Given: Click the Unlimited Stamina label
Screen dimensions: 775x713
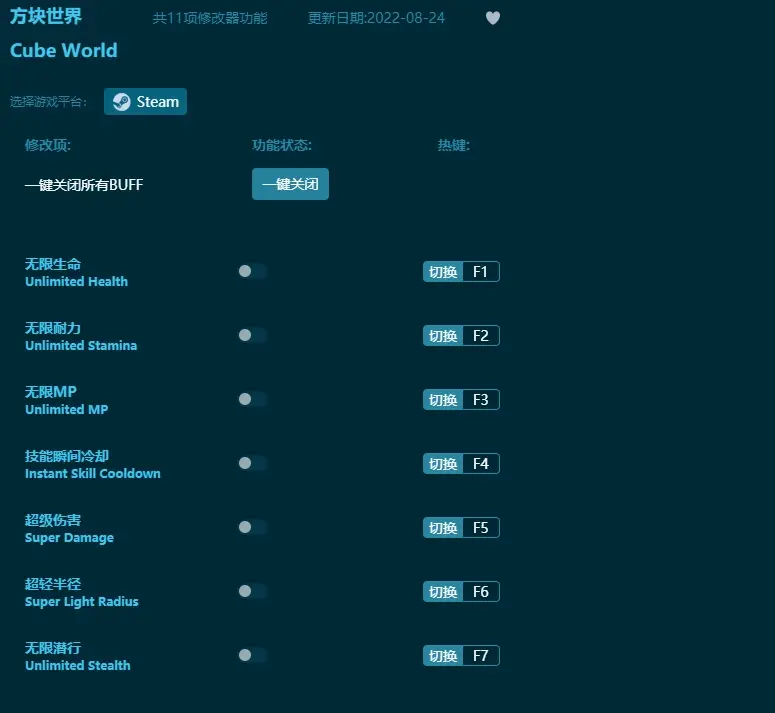Looking at the screenshot, I should (81, 345).
